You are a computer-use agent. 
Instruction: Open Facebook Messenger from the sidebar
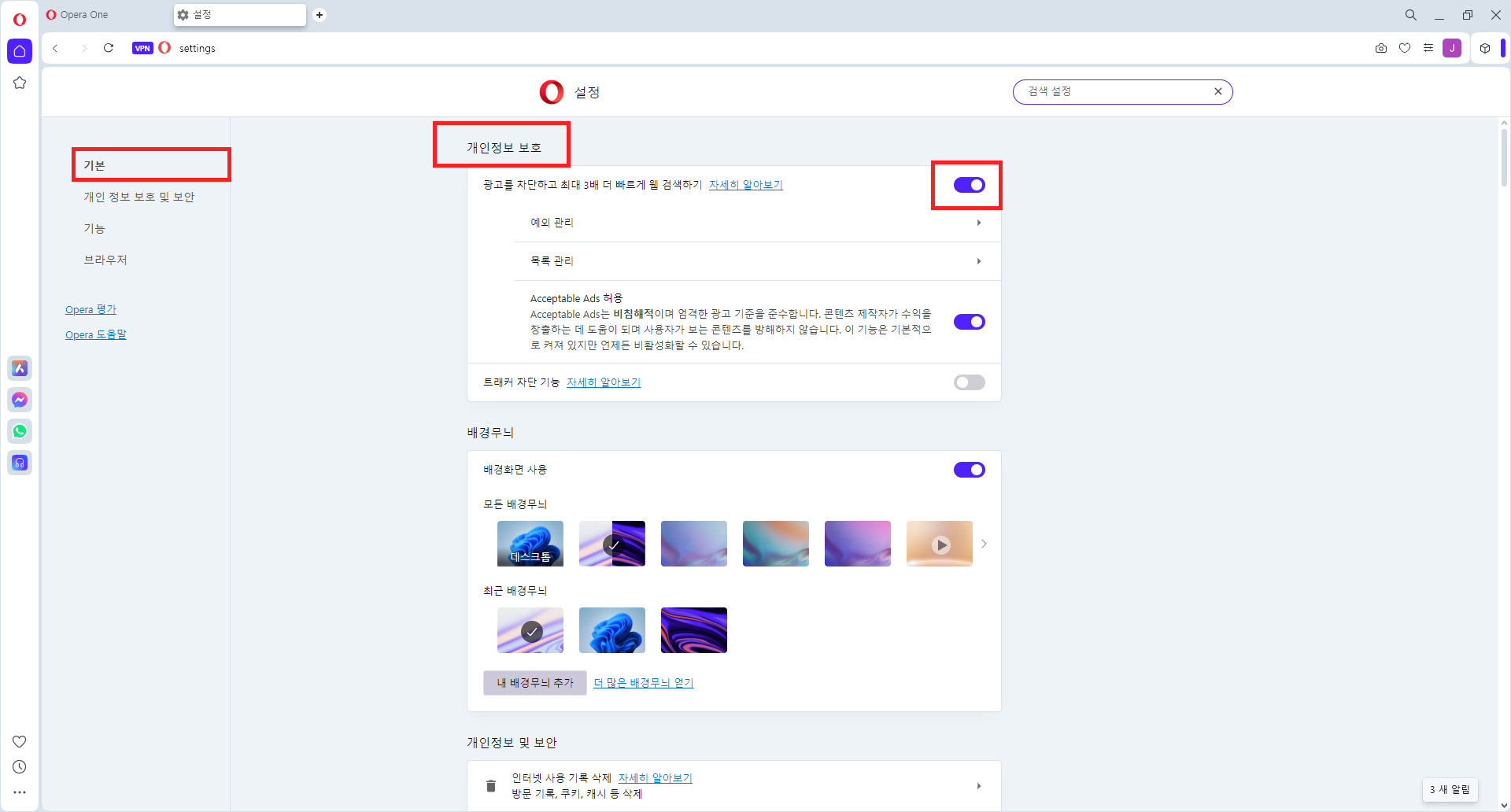tap(19, 400)
